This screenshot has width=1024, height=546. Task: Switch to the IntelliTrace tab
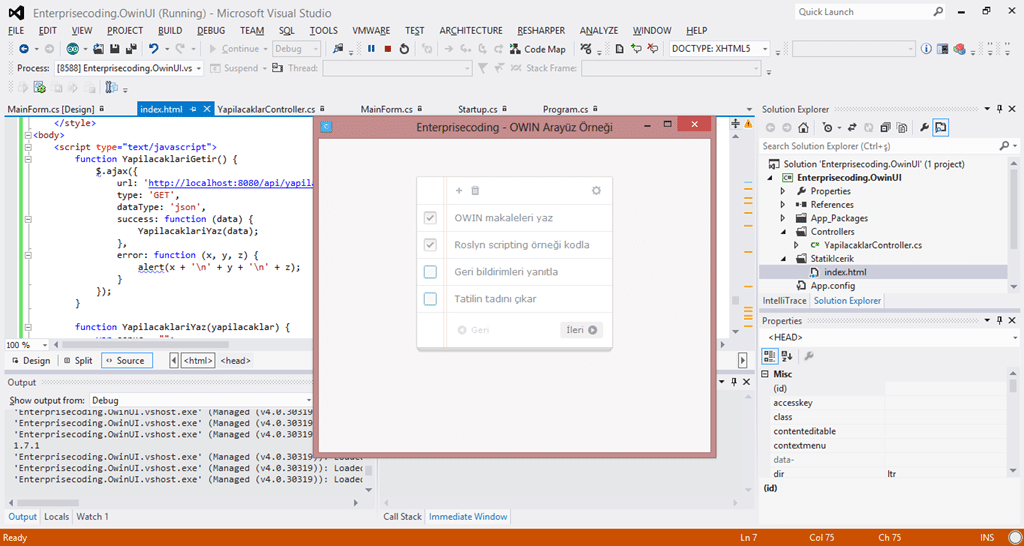784,301
